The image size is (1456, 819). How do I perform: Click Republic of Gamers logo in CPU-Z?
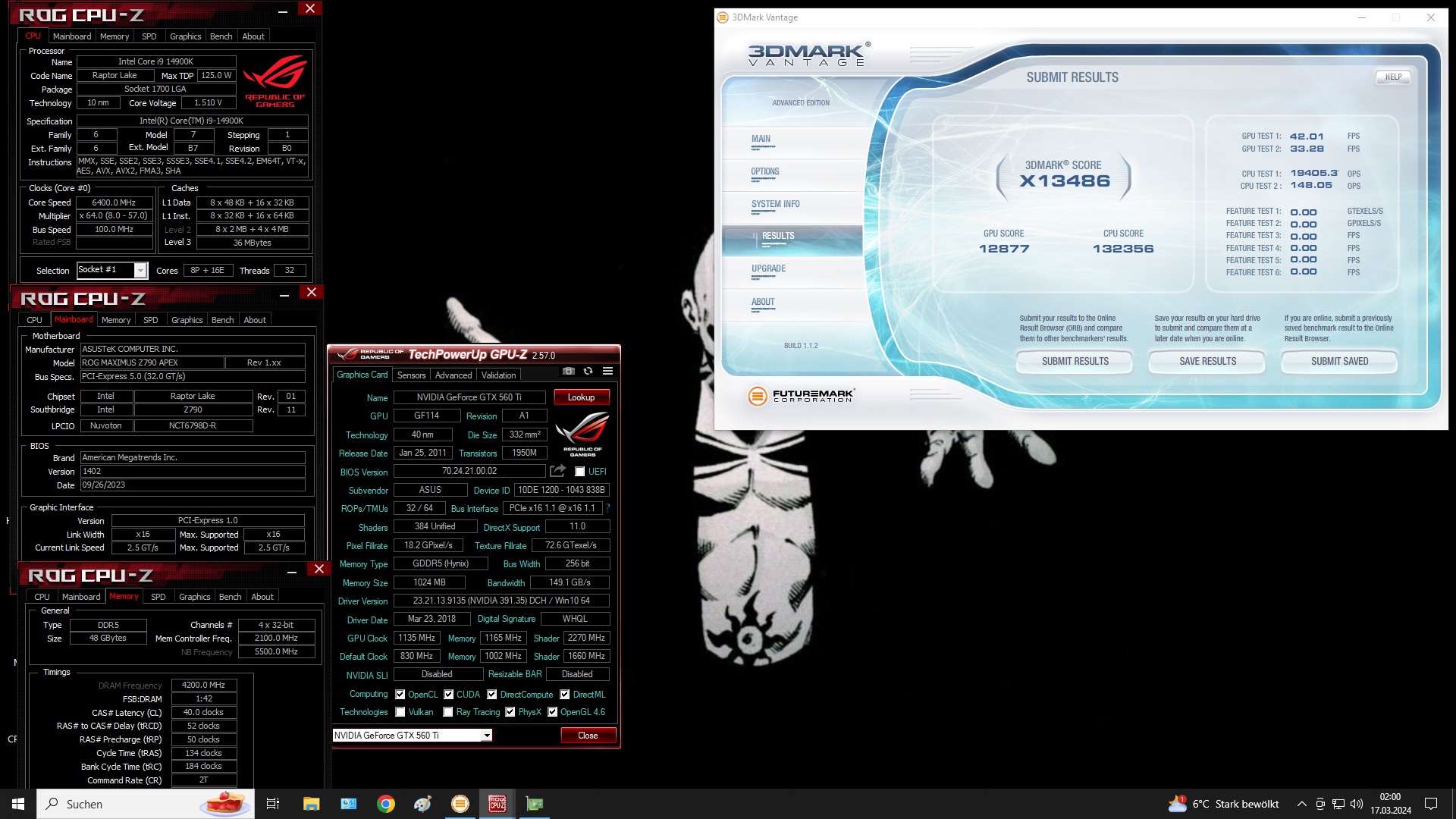(275, 81)
